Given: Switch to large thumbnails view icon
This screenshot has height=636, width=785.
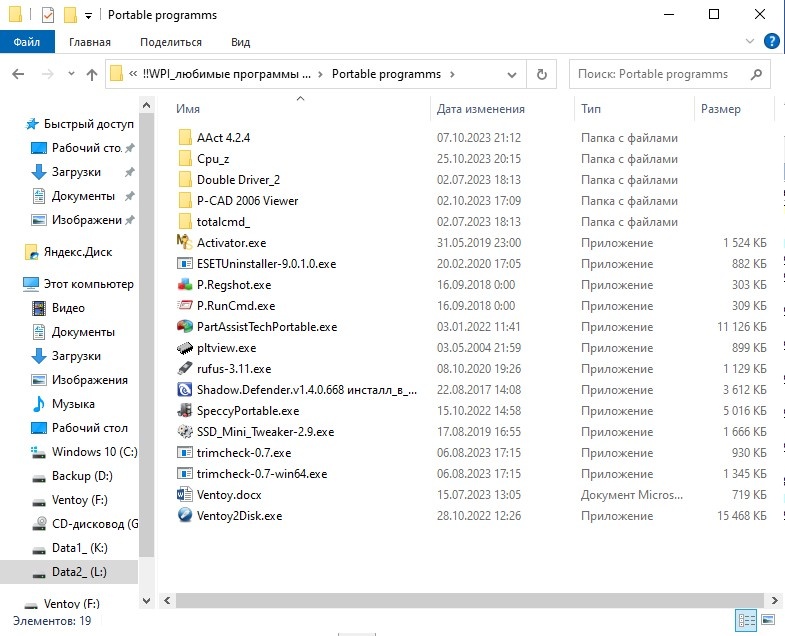Looking at the screenshot, I should pyautogui.click(x=768, y=620).
